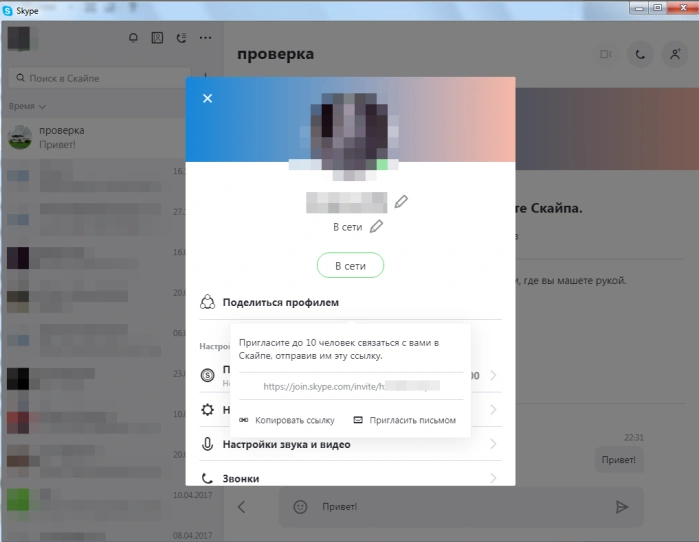Open the notifications bell icon
Viewport: 699px width, 542px height.
(133, 38)
